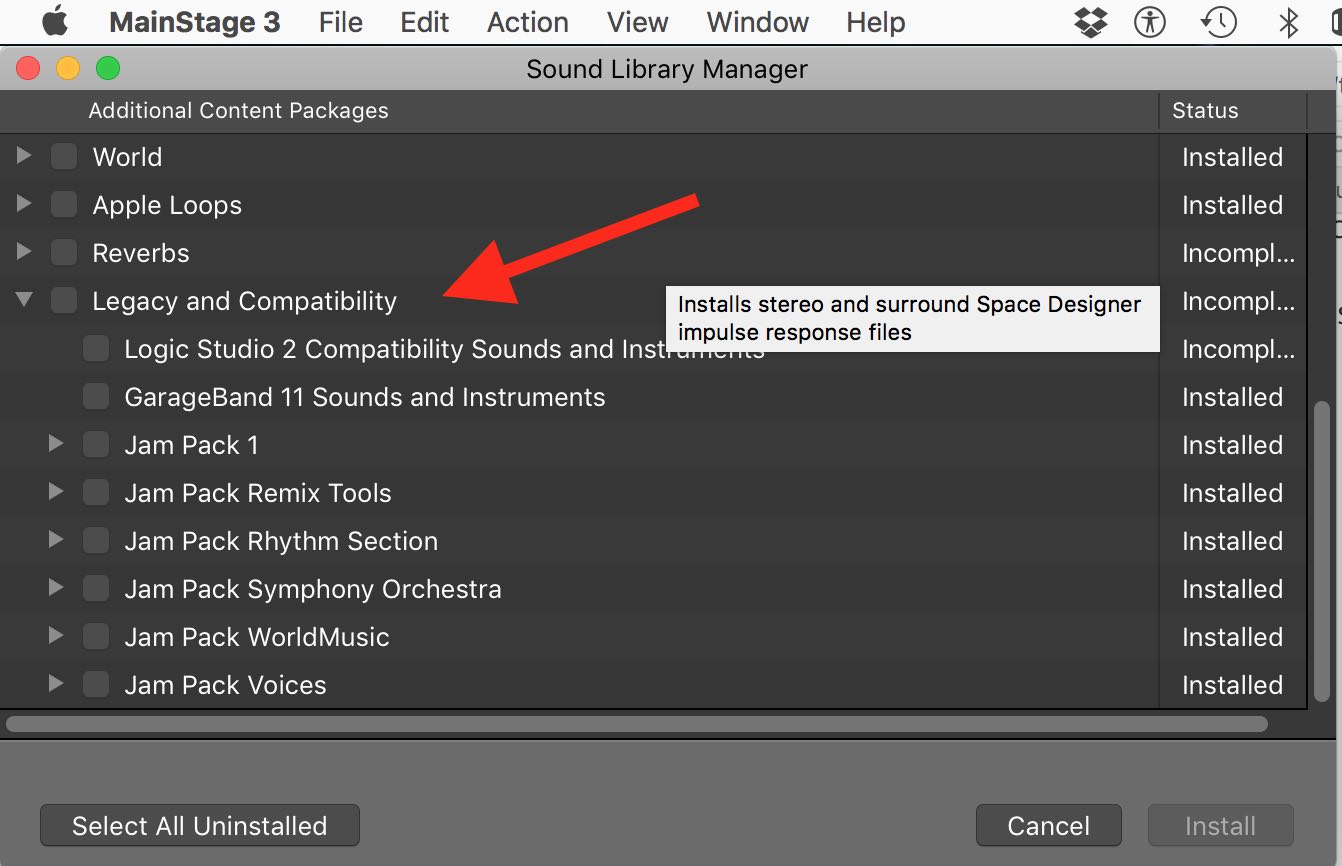The width and height of the screenshot is (1342, 866).
Task: Select the Jam Pack 1 row label
Action: pos(191,445)
